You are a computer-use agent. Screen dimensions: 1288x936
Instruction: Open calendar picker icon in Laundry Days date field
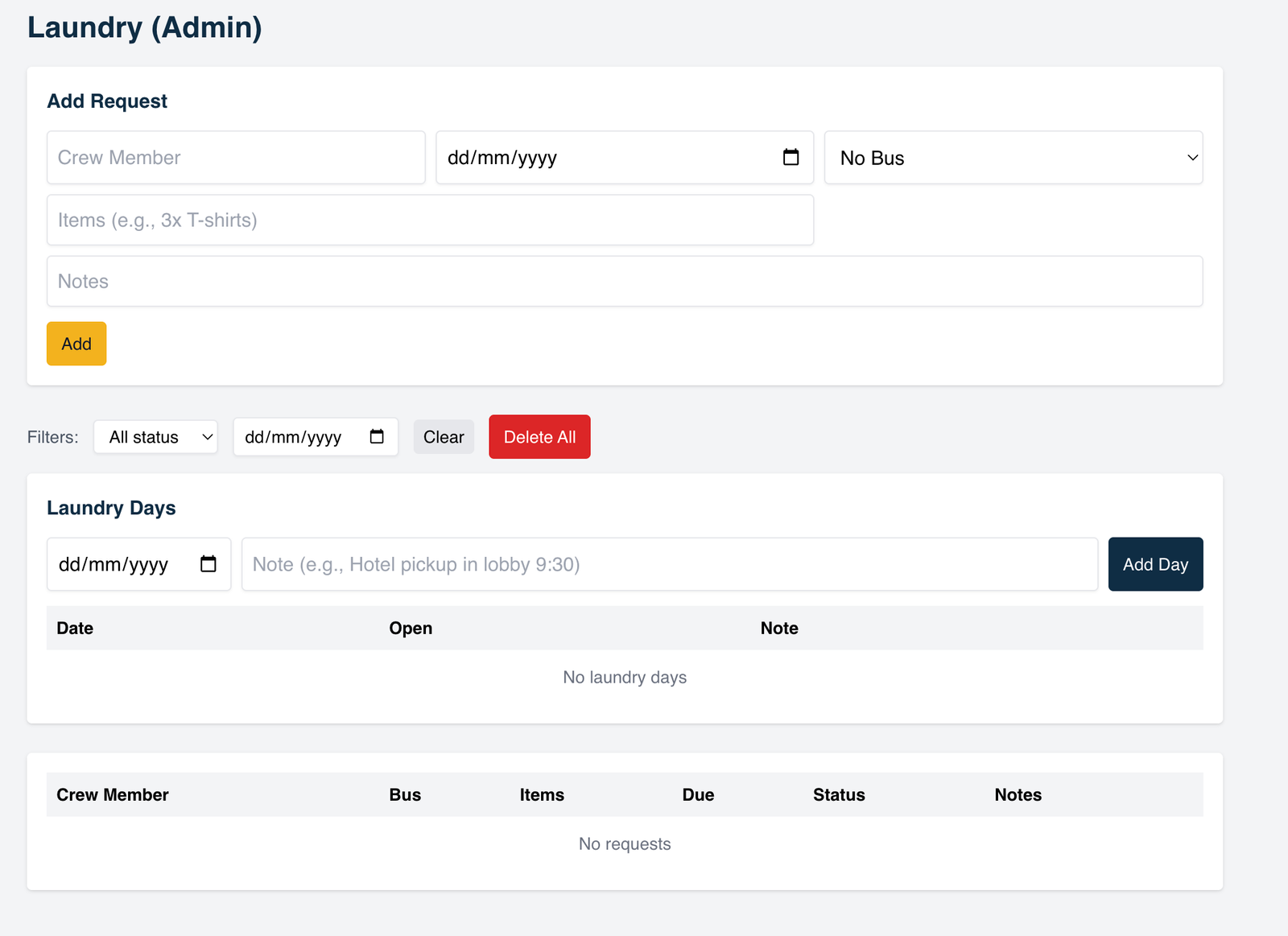pos(208,564)
